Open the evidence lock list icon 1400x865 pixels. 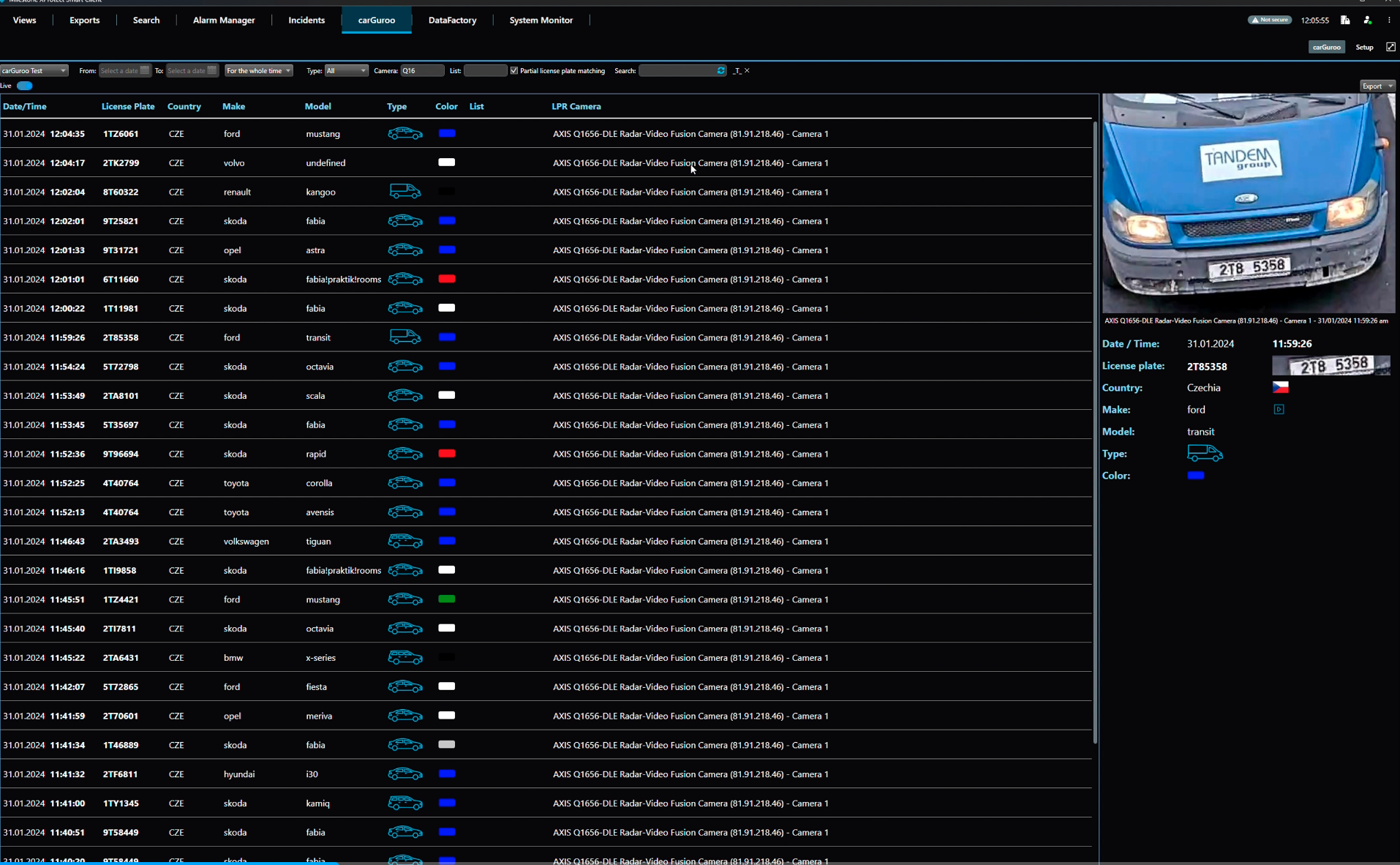point(1345,20)
